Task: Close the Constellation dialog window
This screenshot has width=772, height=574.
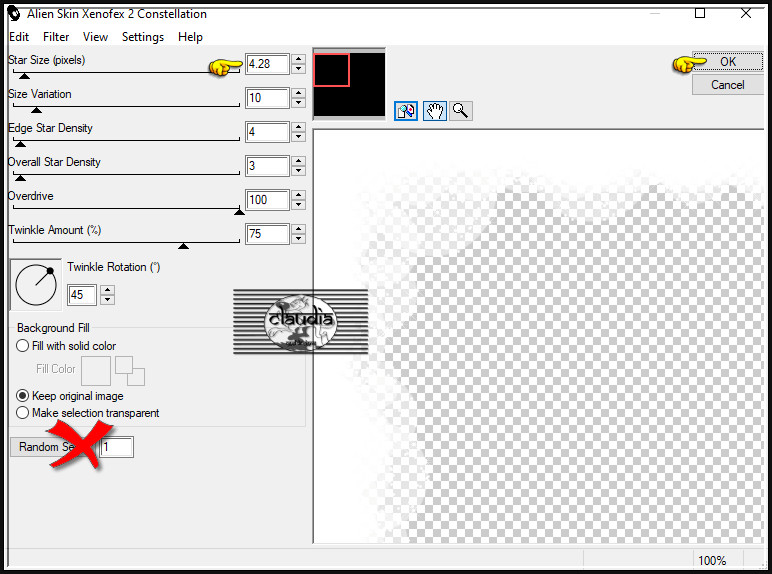Action: [x=745, y=13]
